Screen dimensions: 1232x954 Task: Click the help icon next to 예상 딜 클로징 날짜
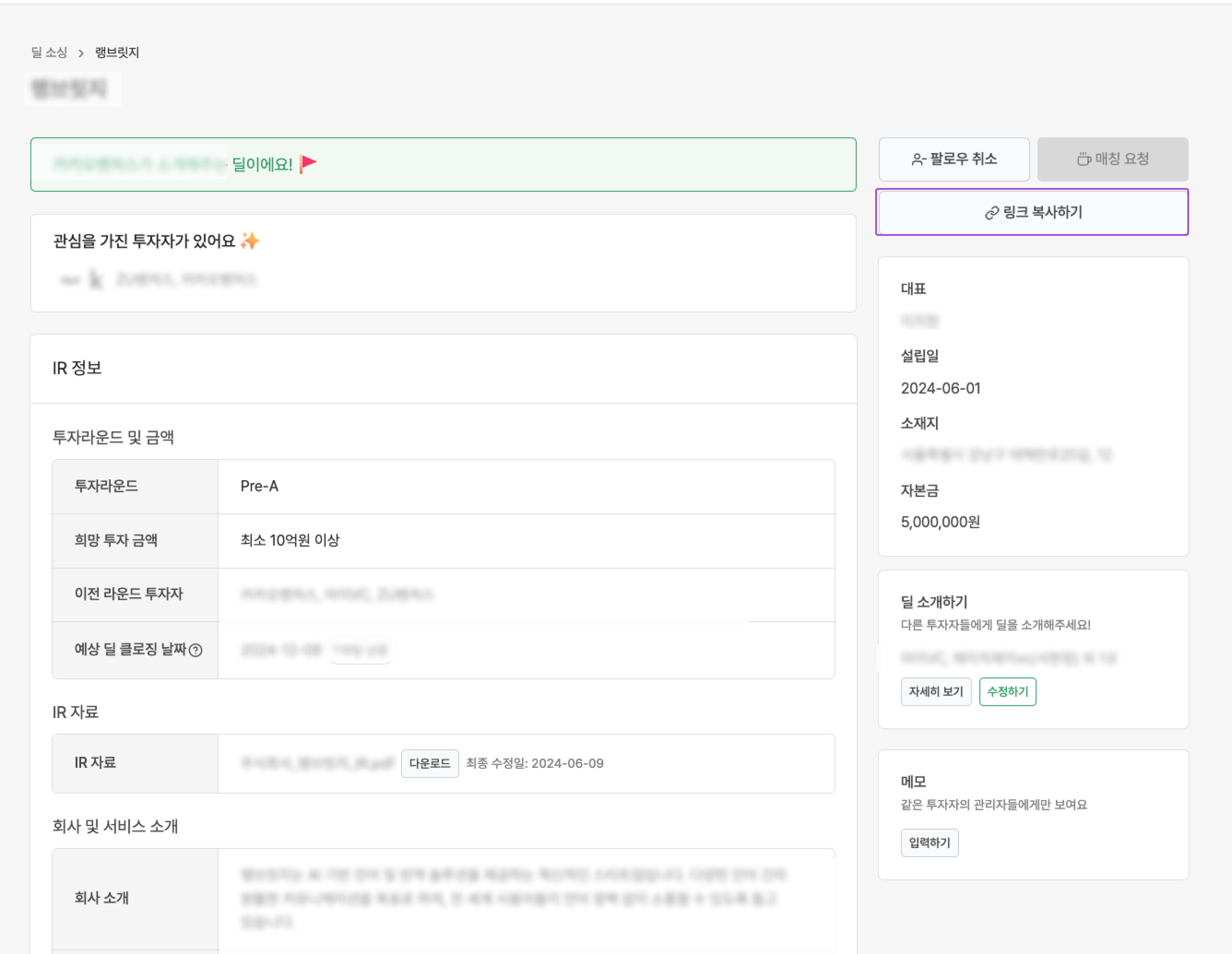click(196, 650)
